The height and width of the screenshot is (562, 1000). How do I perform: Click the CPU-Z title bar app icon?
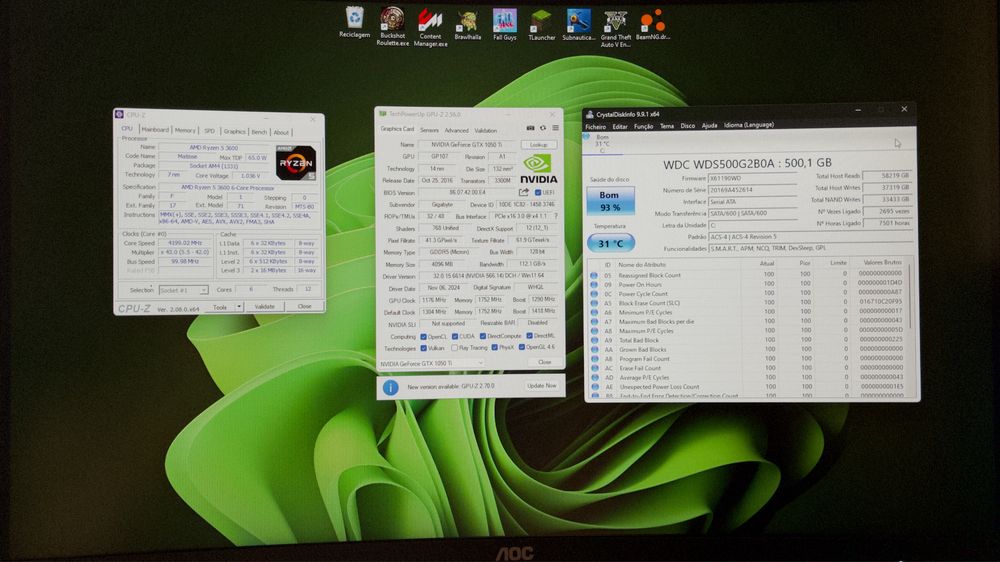point(119,114)
